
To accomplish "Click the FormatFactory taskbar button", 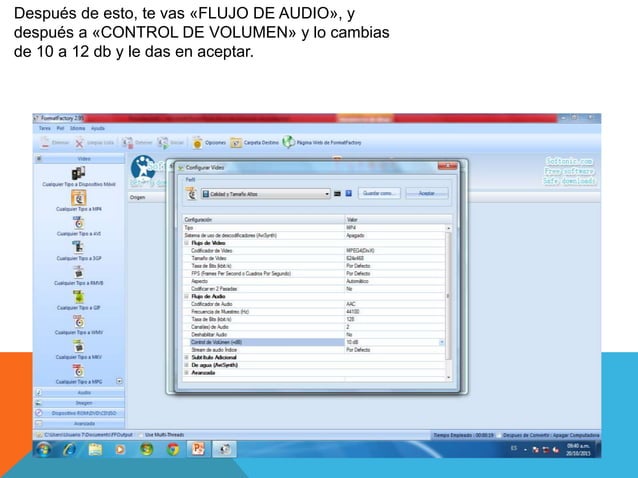I will pos(224,449).
